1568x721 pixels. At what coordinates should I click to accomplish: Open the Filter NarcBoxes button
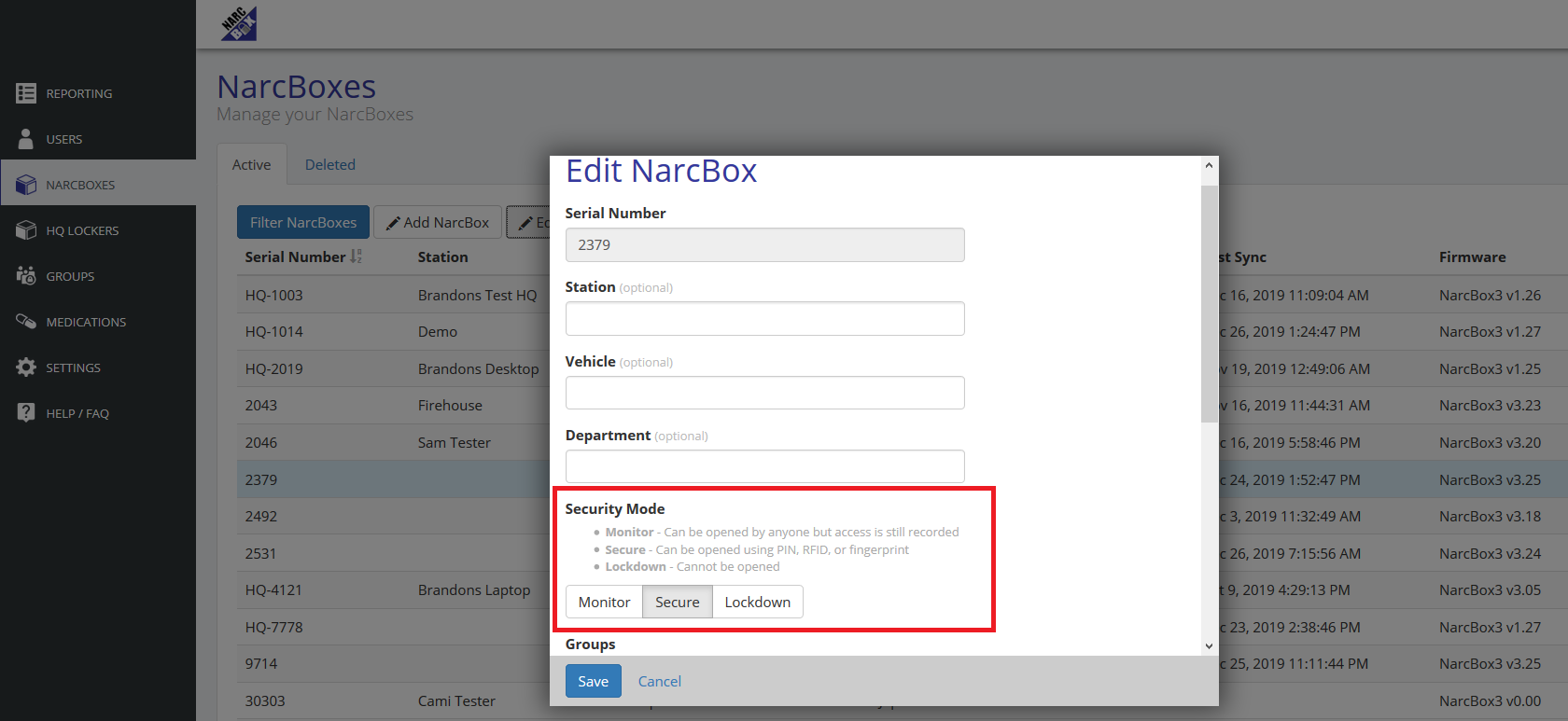coord(303,222)
